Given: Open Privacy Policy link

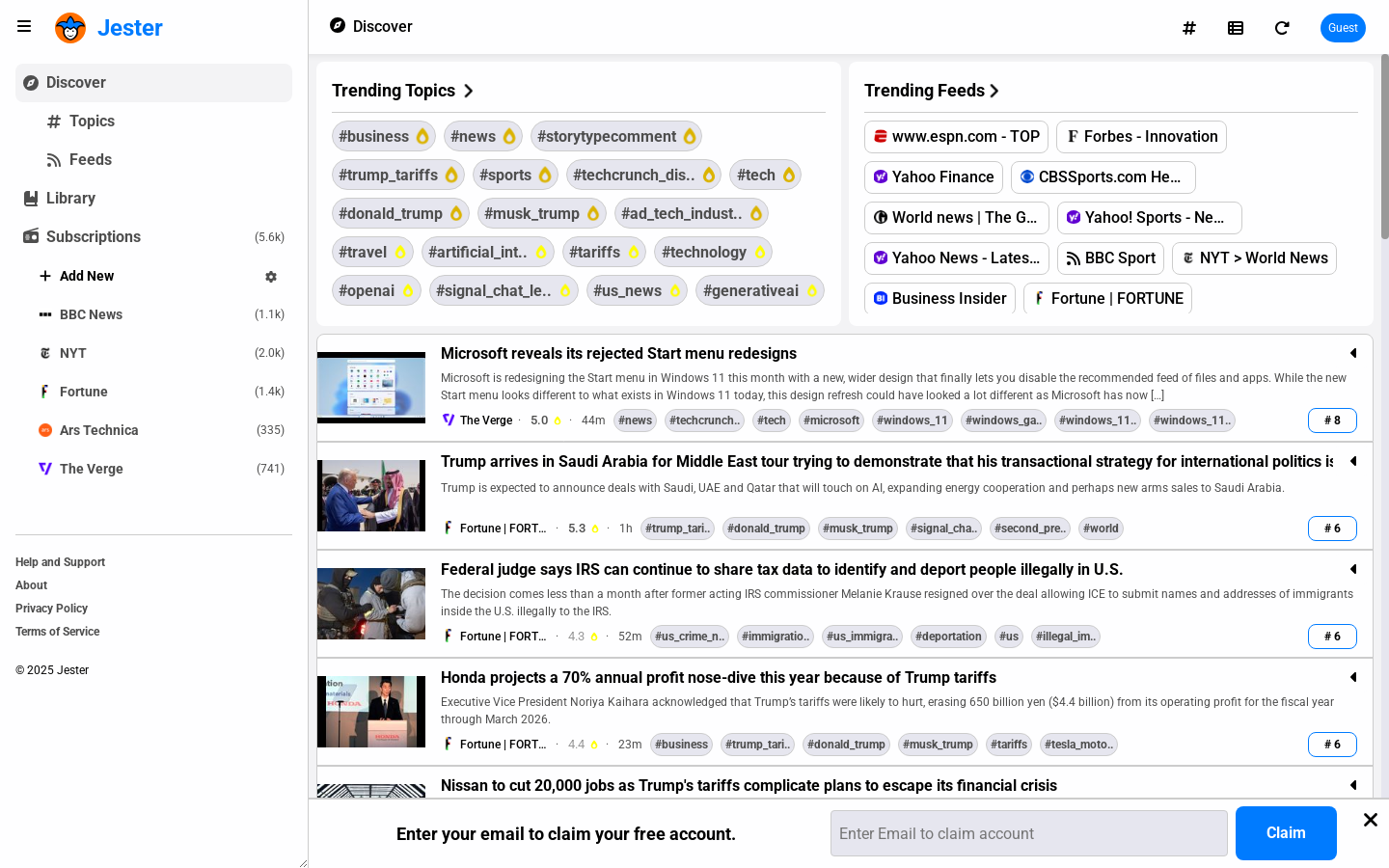Looking at the screenshot, I should coord(51,609).
